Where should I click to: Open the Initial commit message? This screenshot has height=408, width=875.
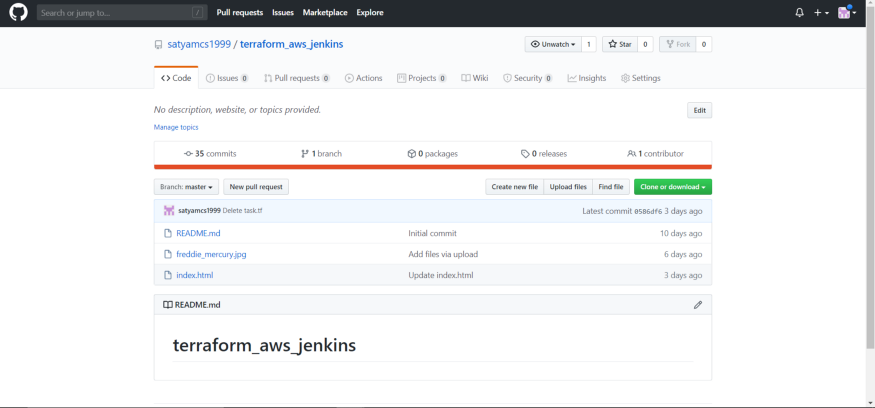(x=432, y=233)
